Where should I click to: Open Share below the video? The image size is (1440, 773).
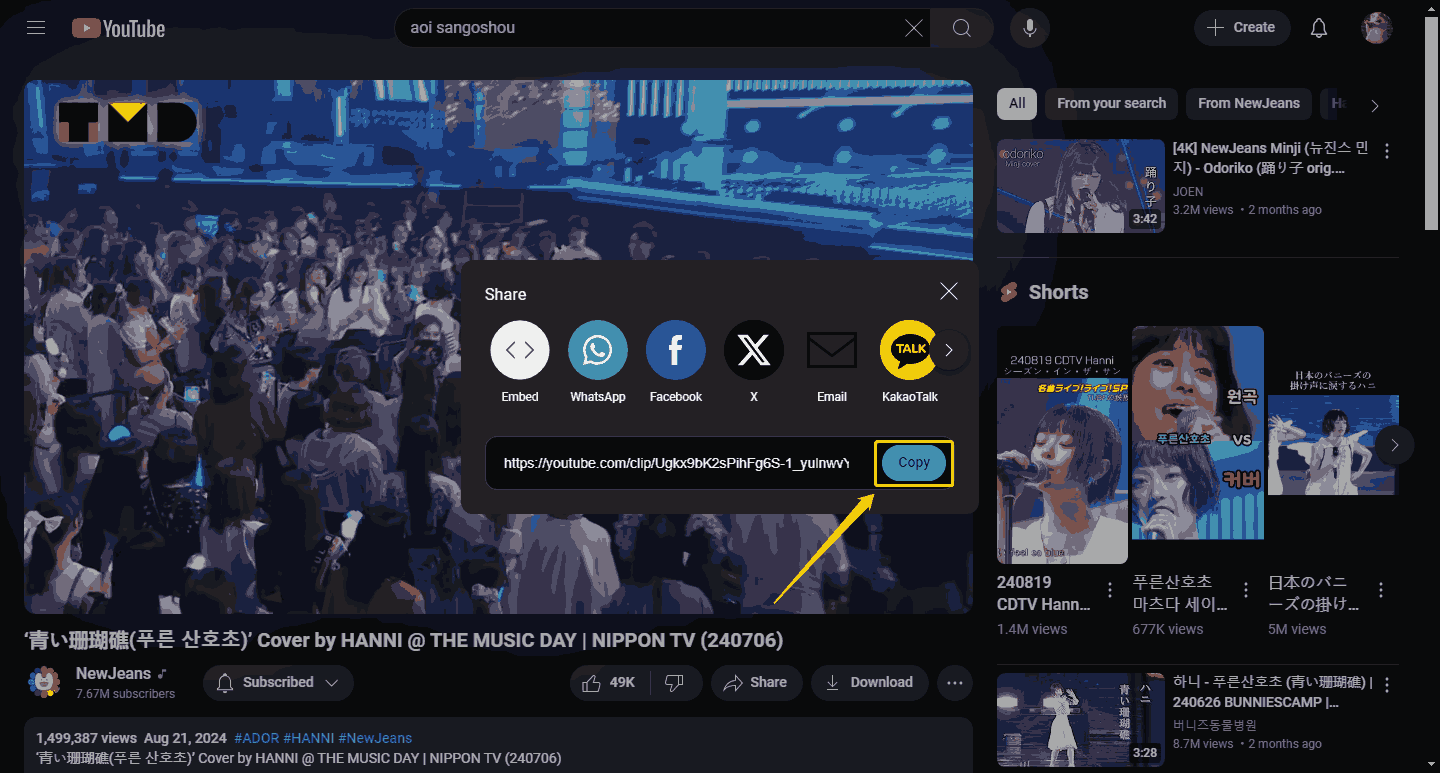(756, 683)
